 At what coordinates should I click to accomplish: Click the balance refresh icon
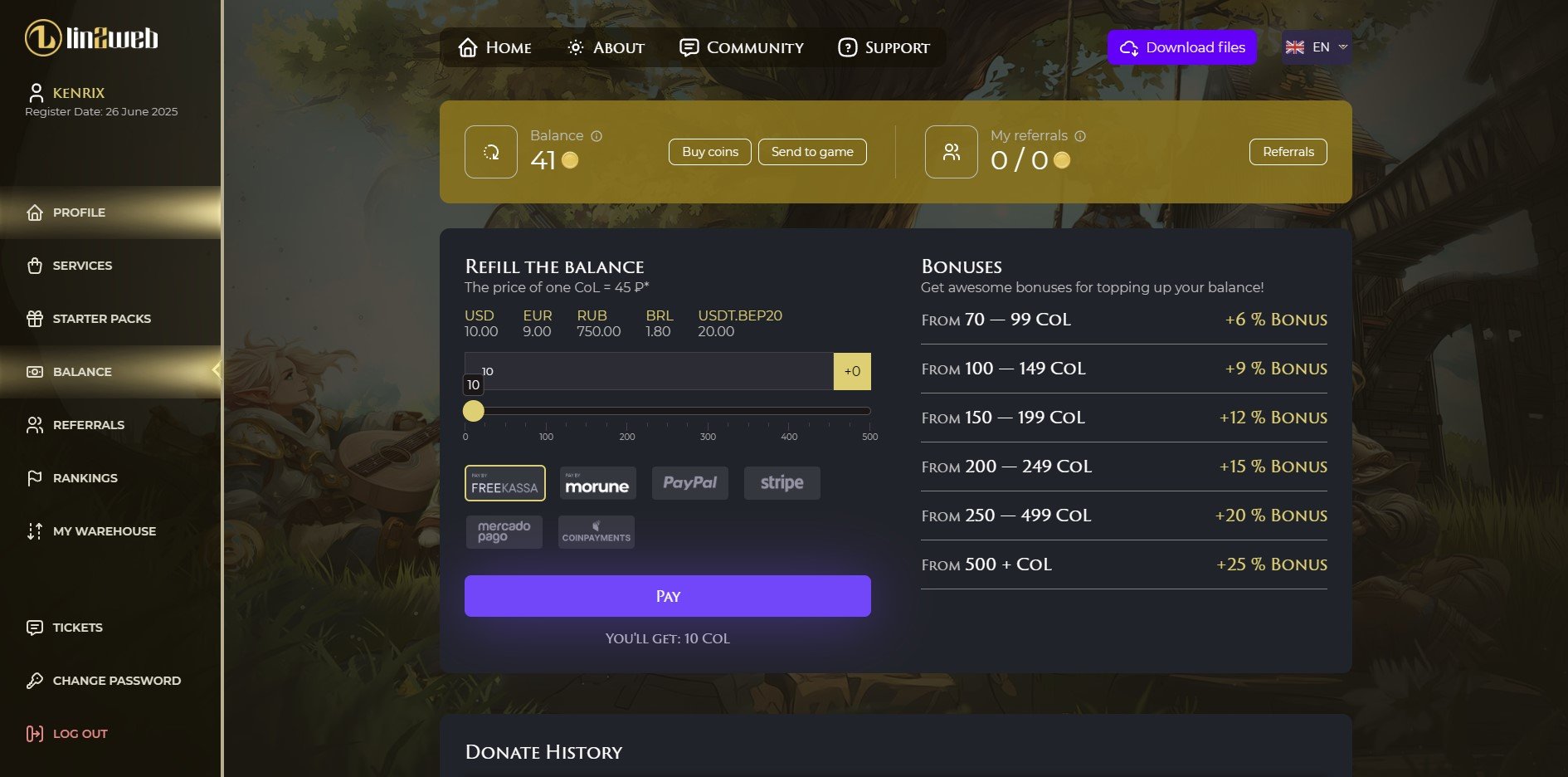(491, 152)
